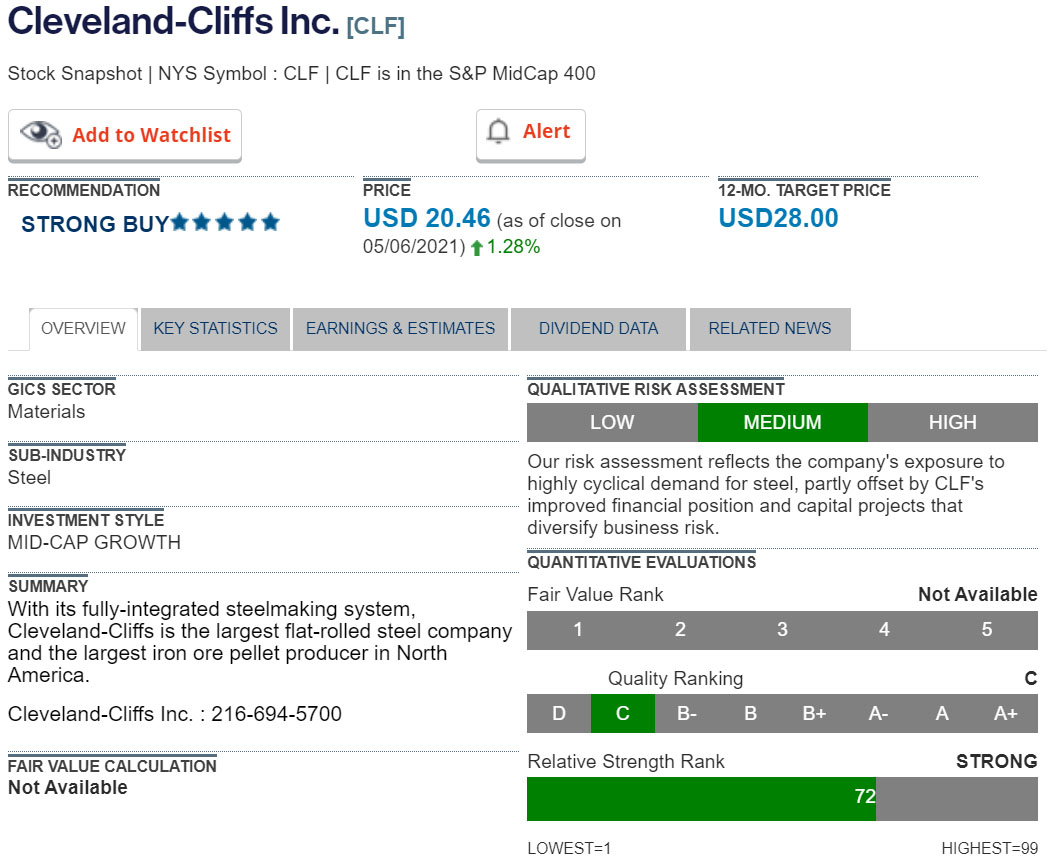Screen dimensions: 1049x867
Task: Click the Relative Strength Rank bar at 72
Action: (x=701, y=797)
